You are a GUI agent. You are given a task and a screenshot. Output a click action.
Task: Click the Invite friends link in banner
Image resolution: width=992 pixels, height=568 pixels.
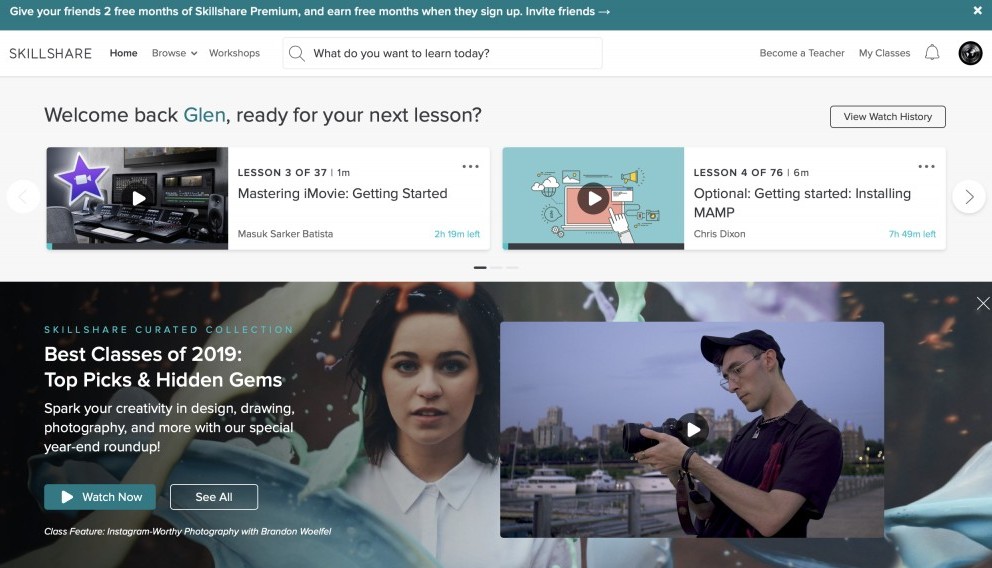[567, 11]
